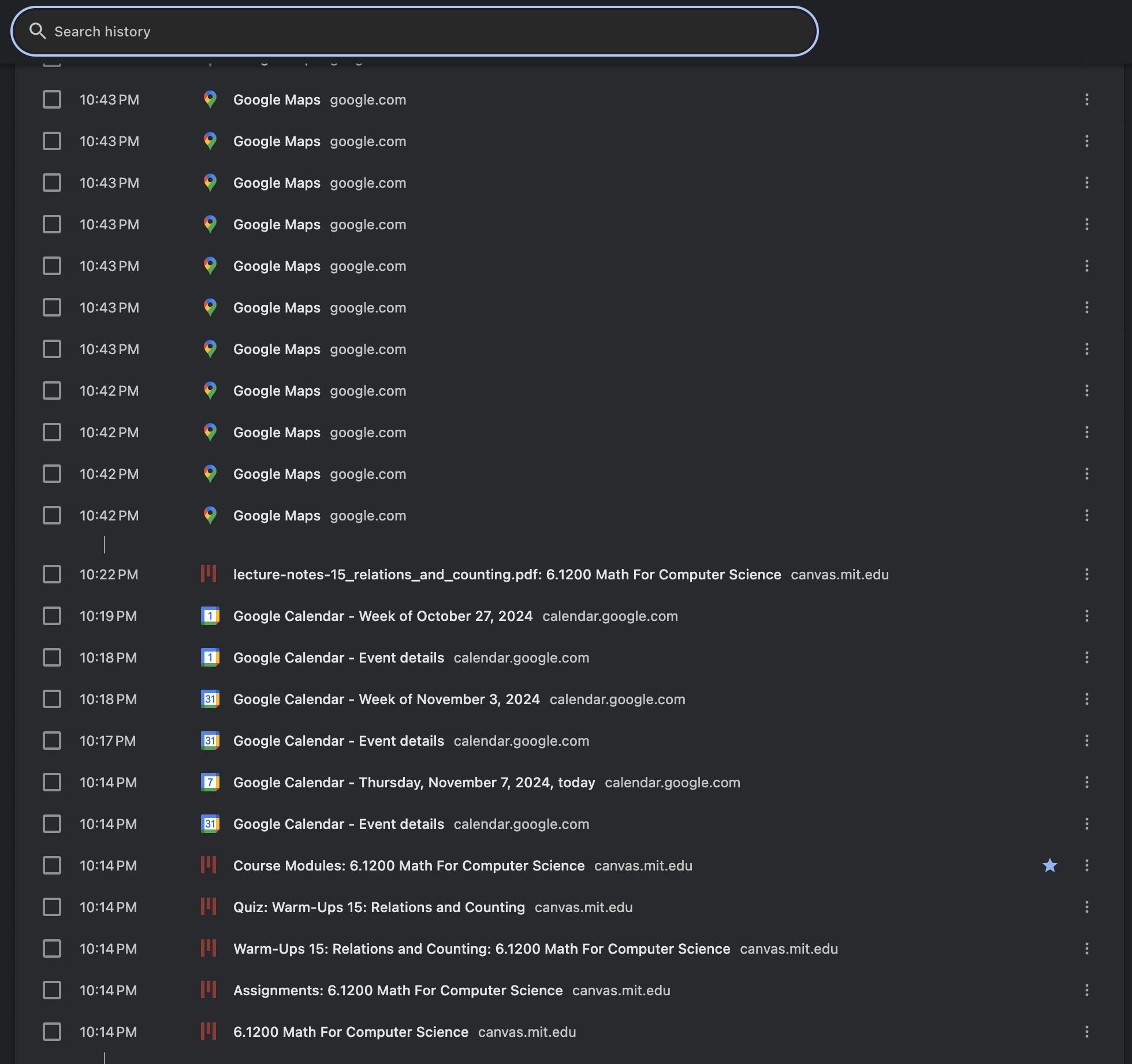Open More actions for 10:14 PM Event details row
The height and width of the screenshot is (1064, 1132).
click(1087, 824)
